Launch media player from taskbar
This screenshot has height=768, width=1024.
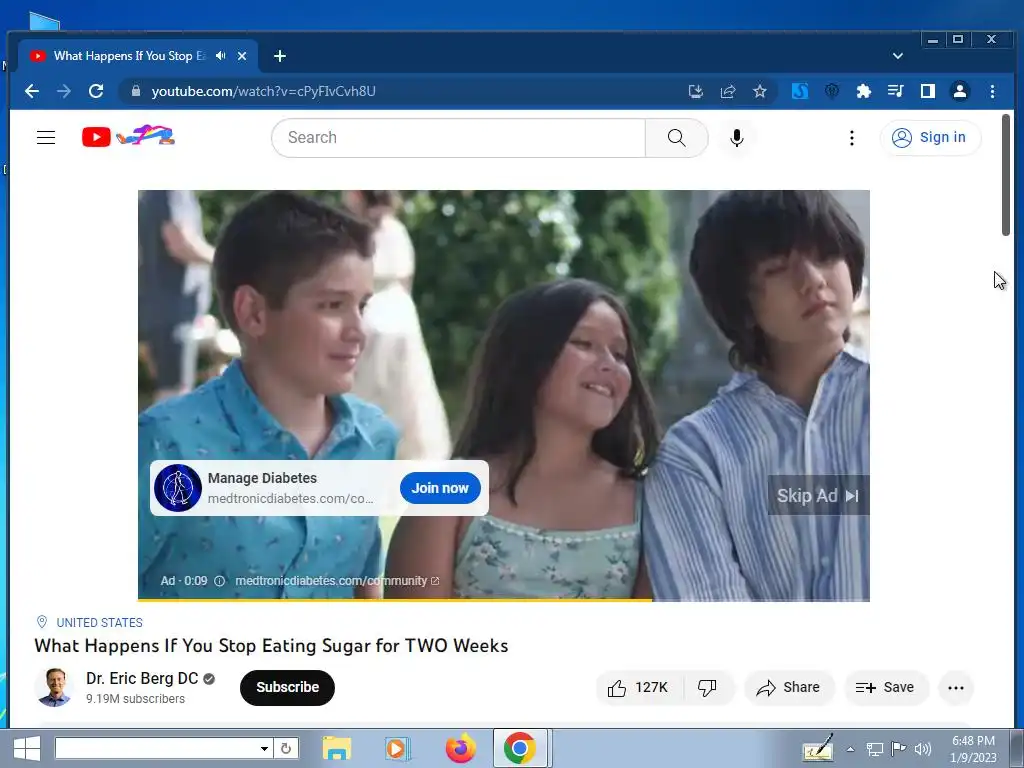point(396,748)
